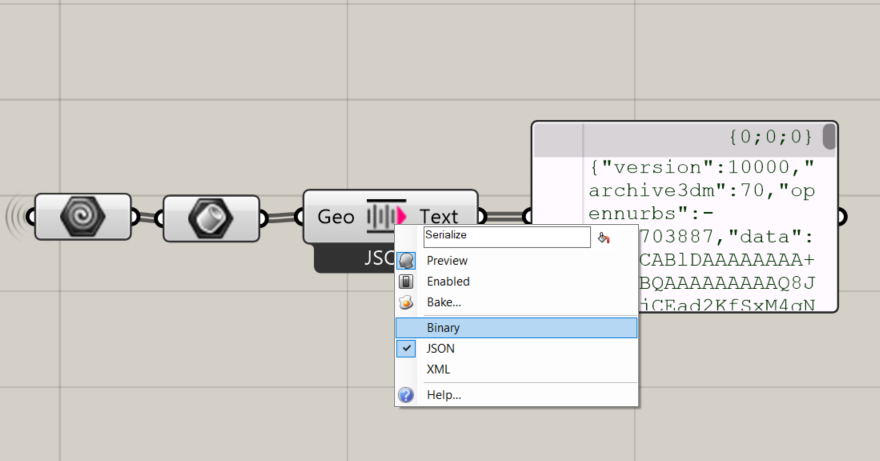Viewport: 880px width, 461px height.
Task: Toggle Preview for the component
Action: (516, 261)
